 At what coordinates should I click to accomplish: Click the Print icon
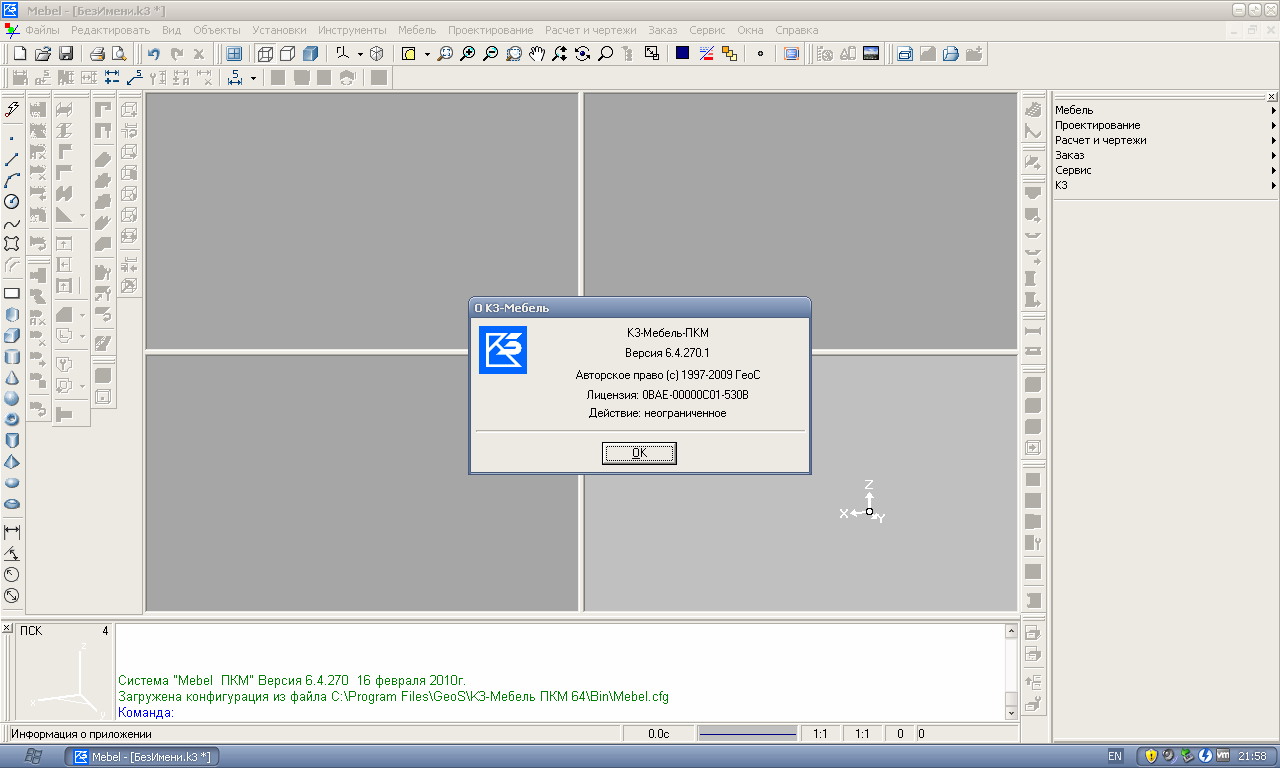pos(97,54)
